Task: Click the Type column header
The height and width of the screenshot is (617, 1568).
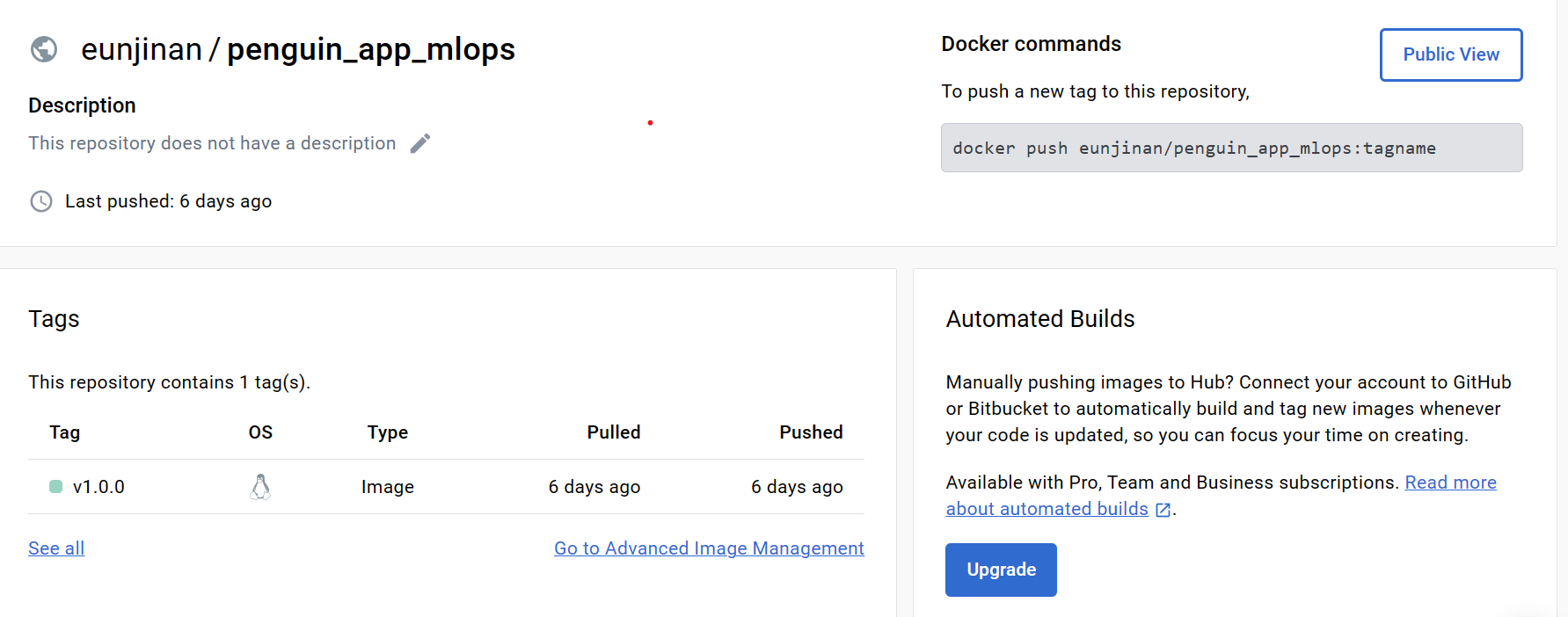Action: point(388,432)
